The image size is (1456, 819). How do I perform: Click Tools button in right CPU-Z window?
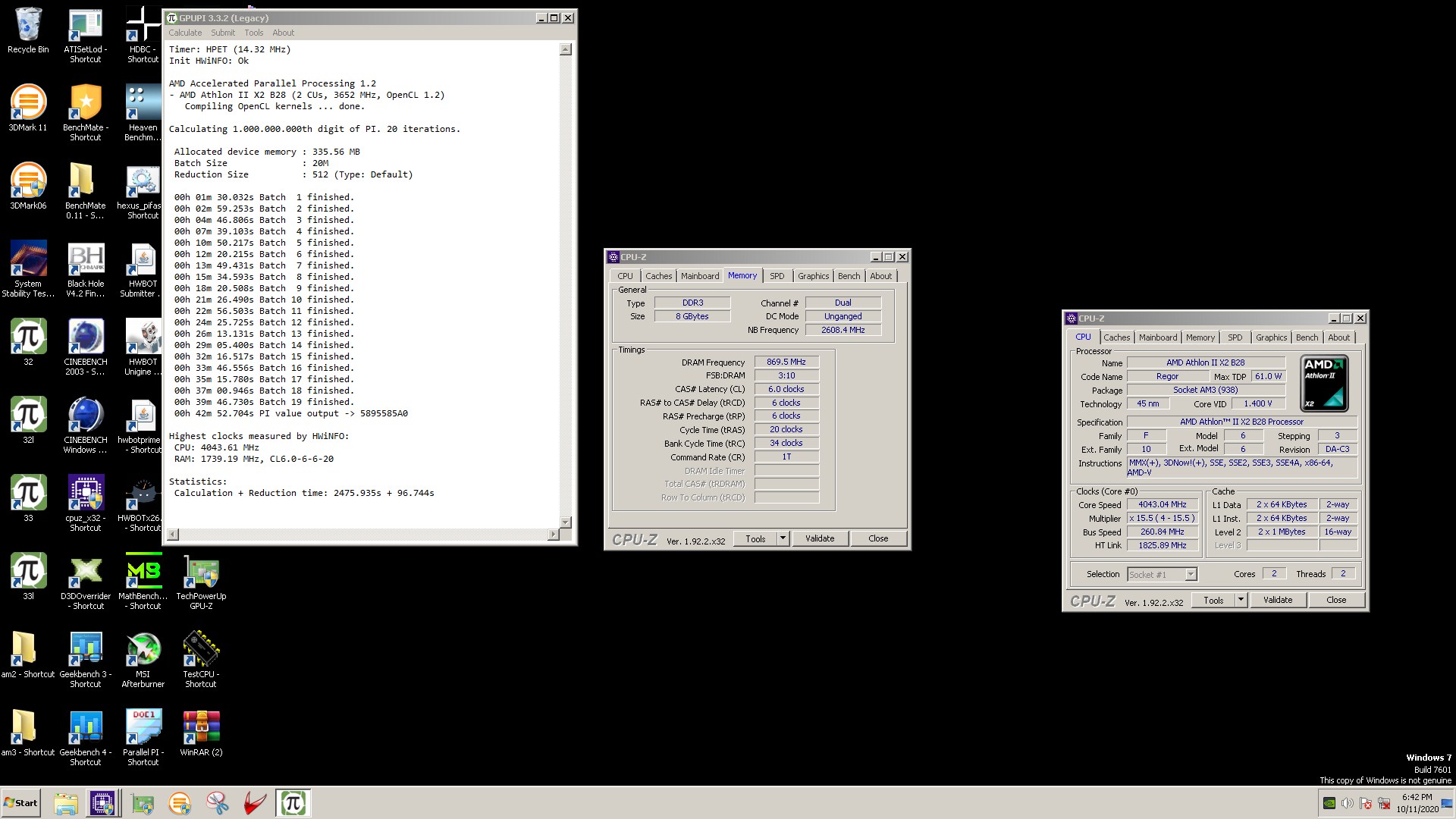(1213, 600)
